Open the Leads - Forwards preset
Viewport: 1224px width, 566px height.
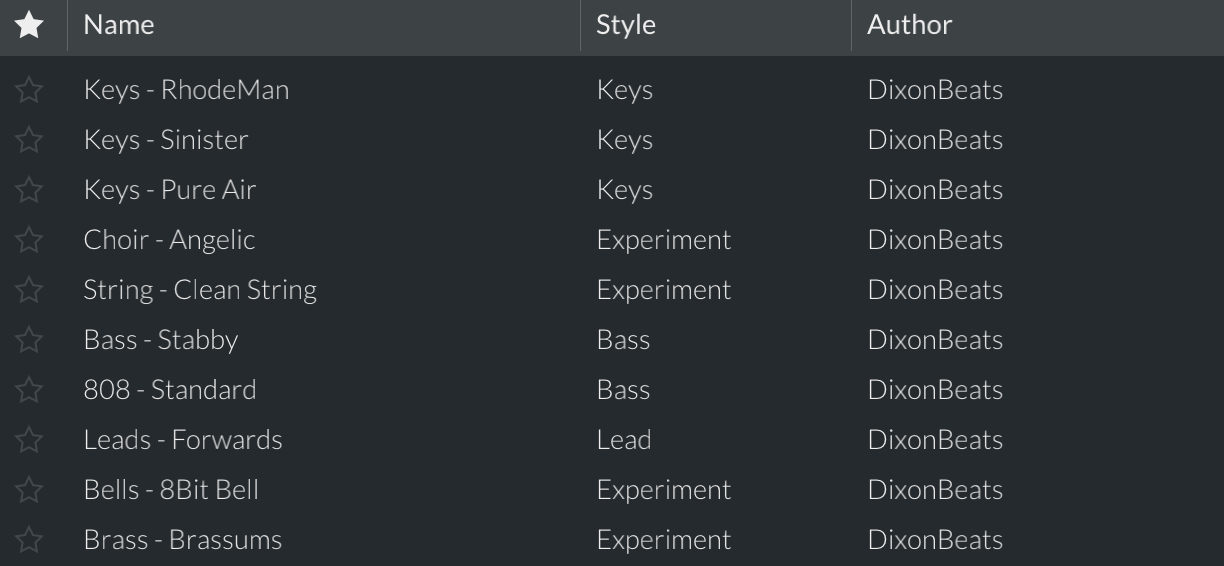pos(183,440)
